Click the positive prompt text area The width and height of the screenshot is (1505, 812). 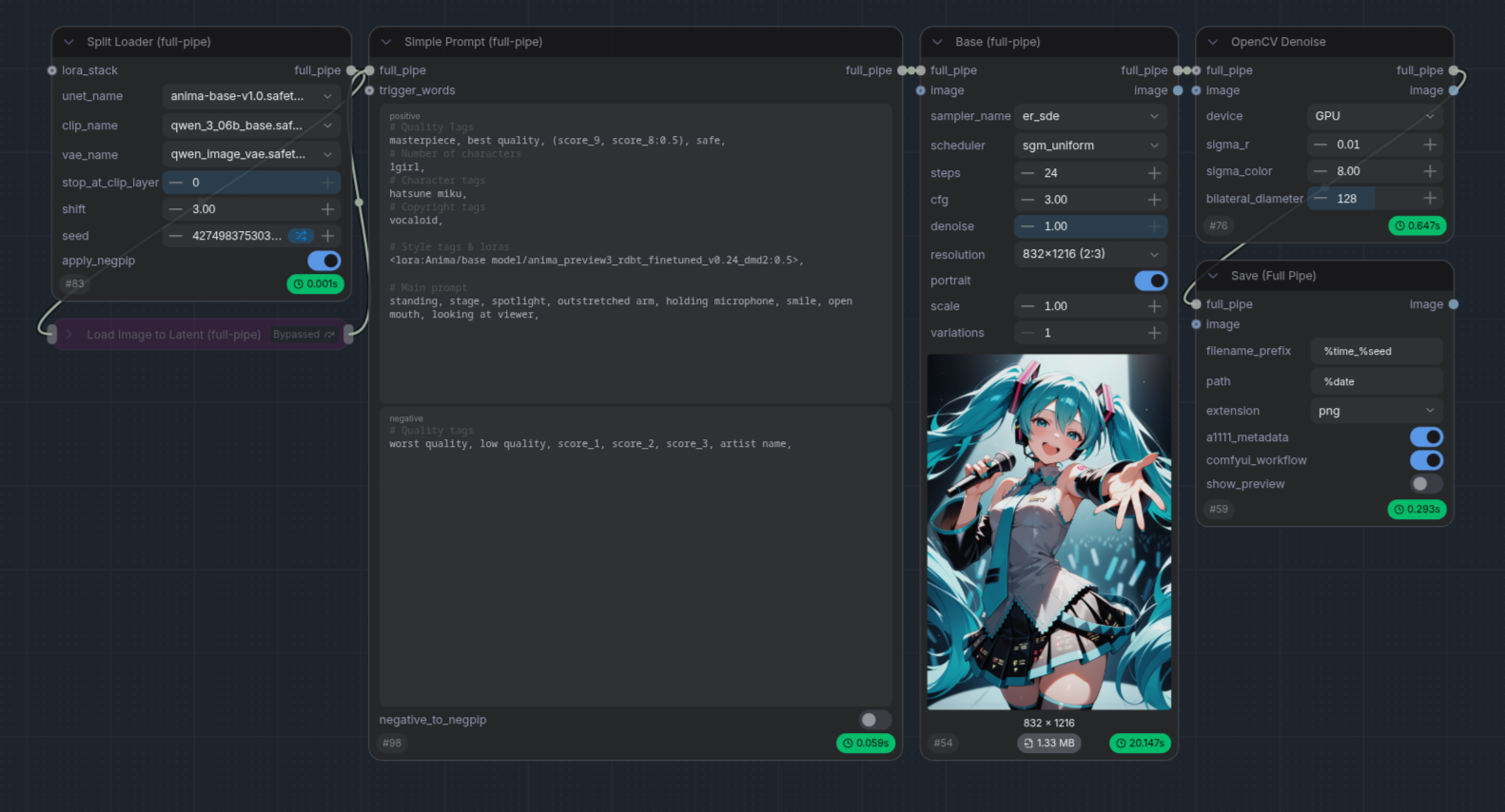pyautogui.click(x=635, y=255)
